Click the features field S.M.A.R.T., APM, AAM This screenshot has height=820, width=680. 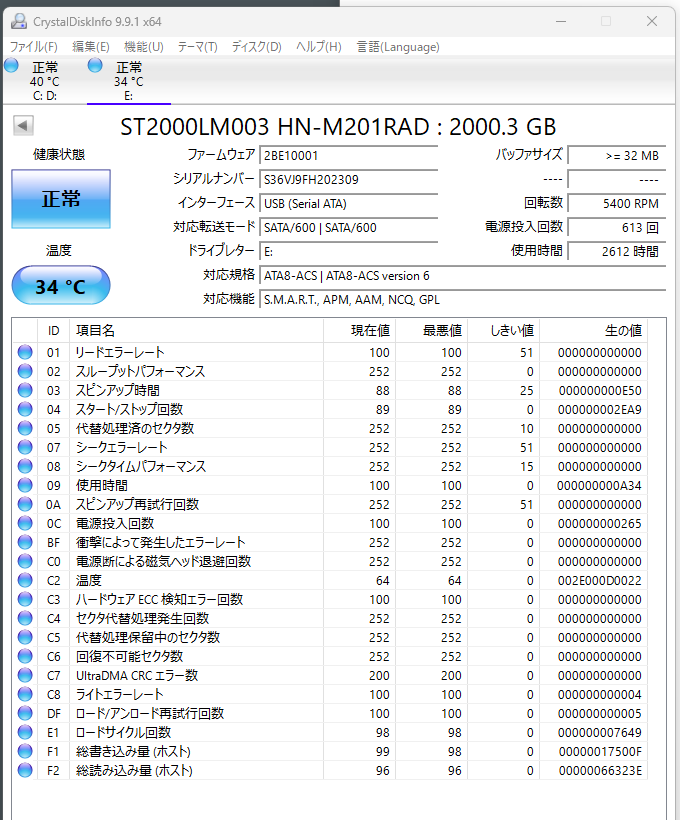point(462,300)
